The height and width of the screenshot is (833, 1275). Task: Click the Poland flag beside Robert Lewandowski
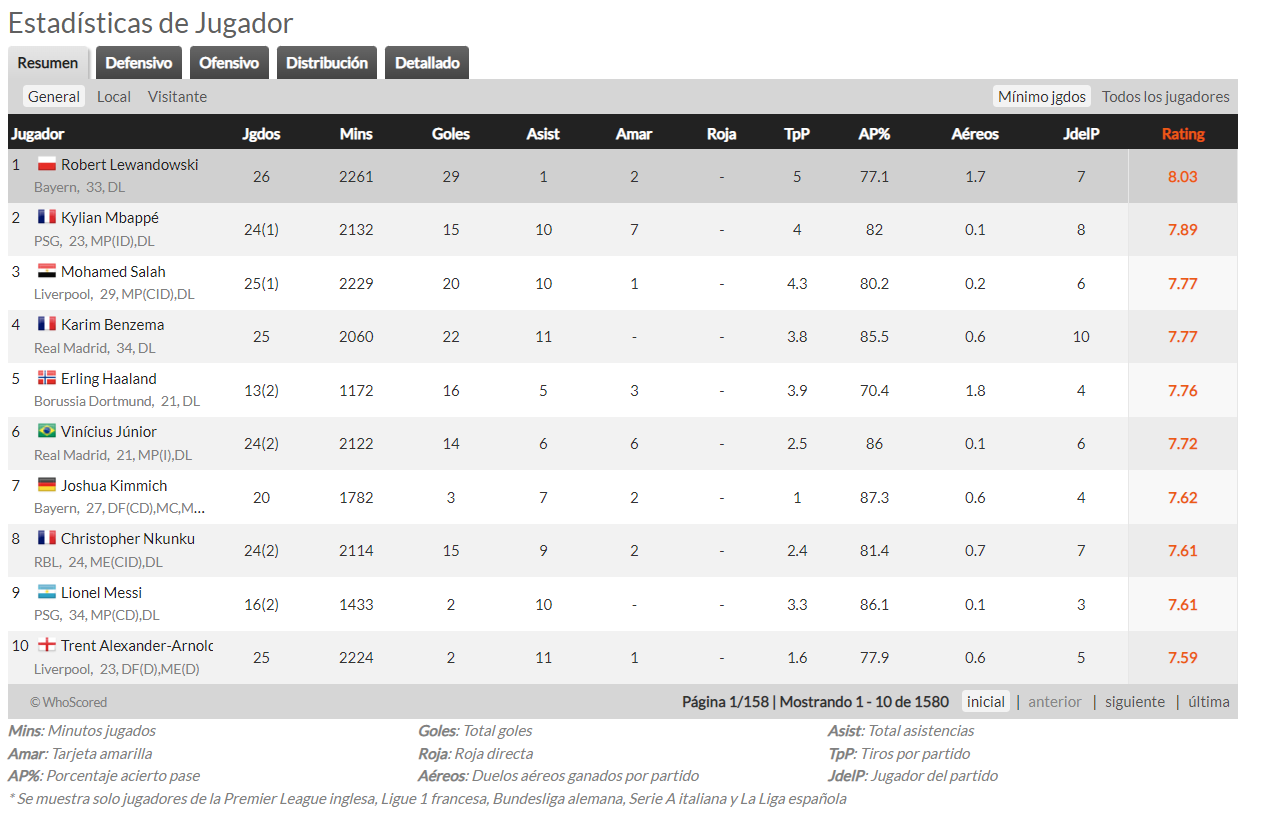(x=46, y=164)
